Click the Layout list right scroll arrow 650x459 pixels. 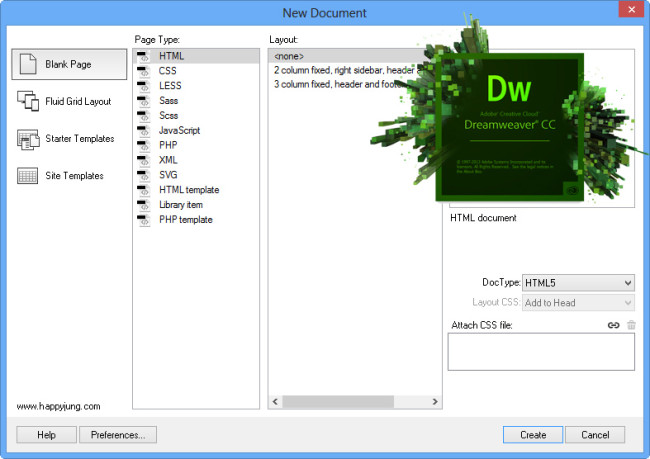pyautogui.click(x=435, y=401)
